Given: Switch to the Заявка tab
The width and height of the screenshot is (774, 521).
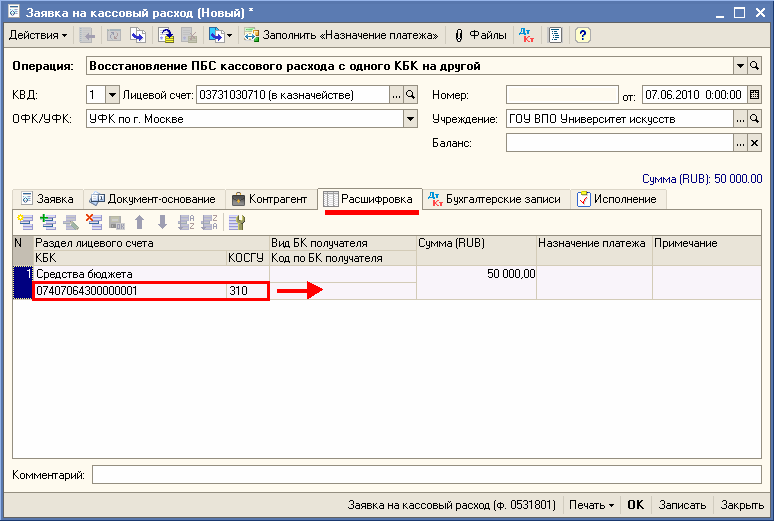Looking at the screenshot, I should pos(47,199).
